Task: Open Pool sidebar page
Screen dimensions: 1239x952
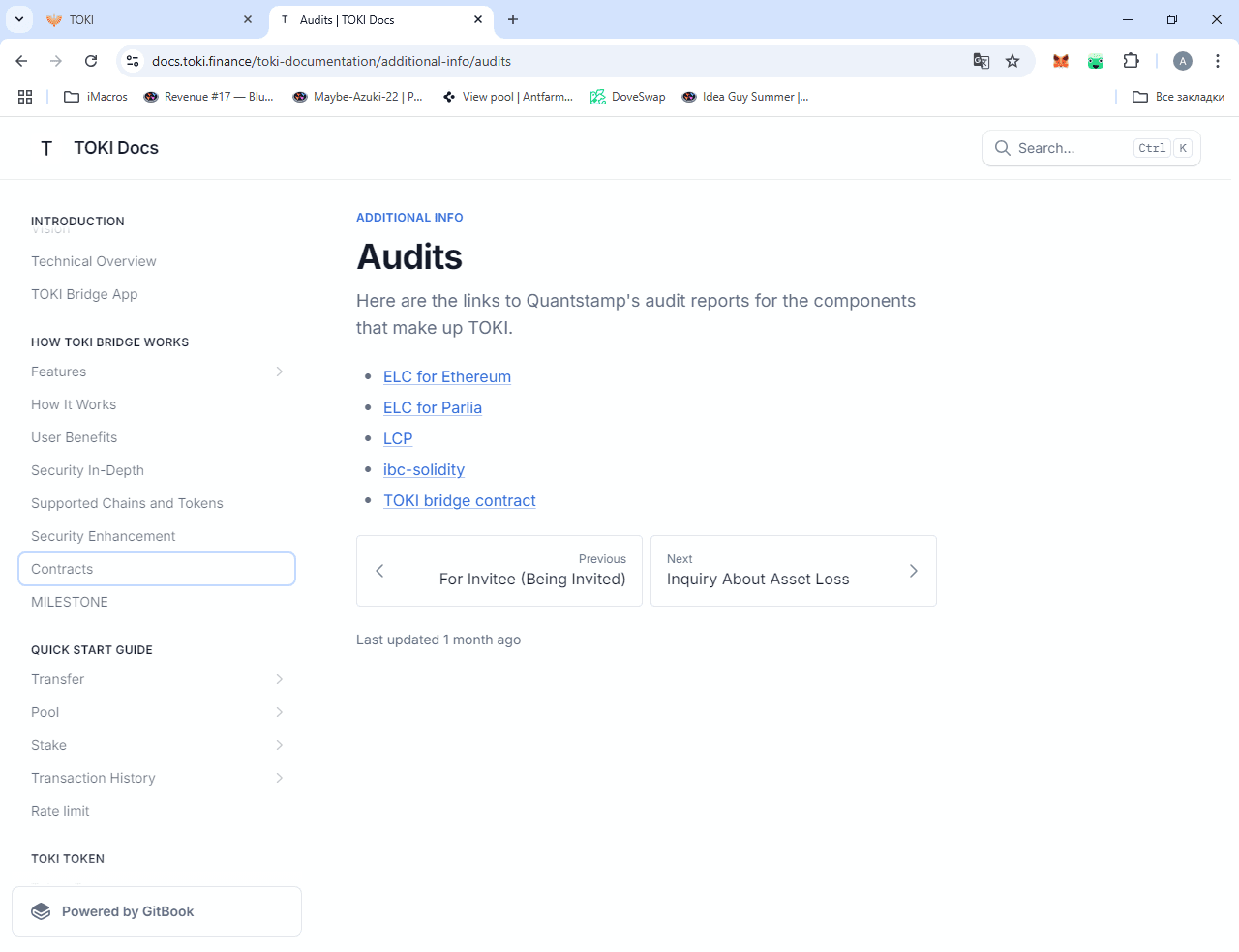Action: click(45, 712)
